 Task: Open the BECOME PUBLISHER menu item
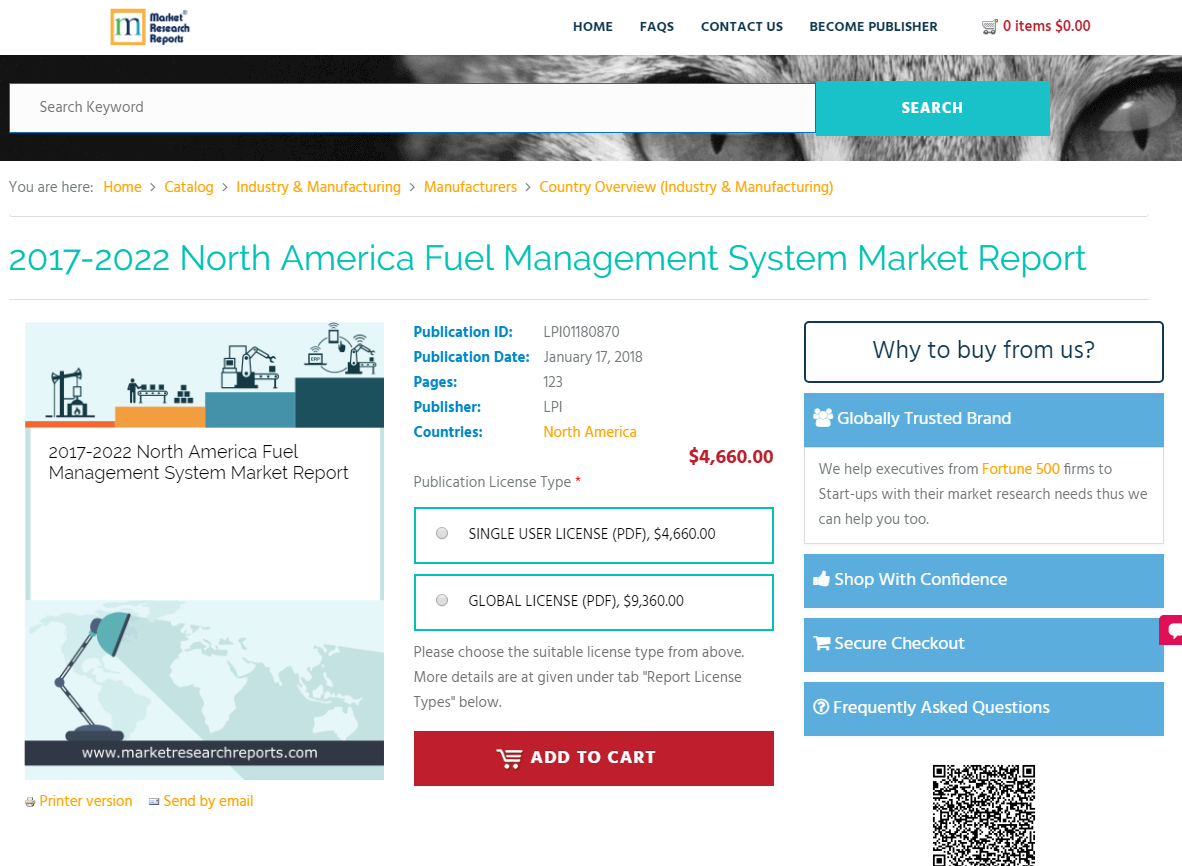[873, 26]
